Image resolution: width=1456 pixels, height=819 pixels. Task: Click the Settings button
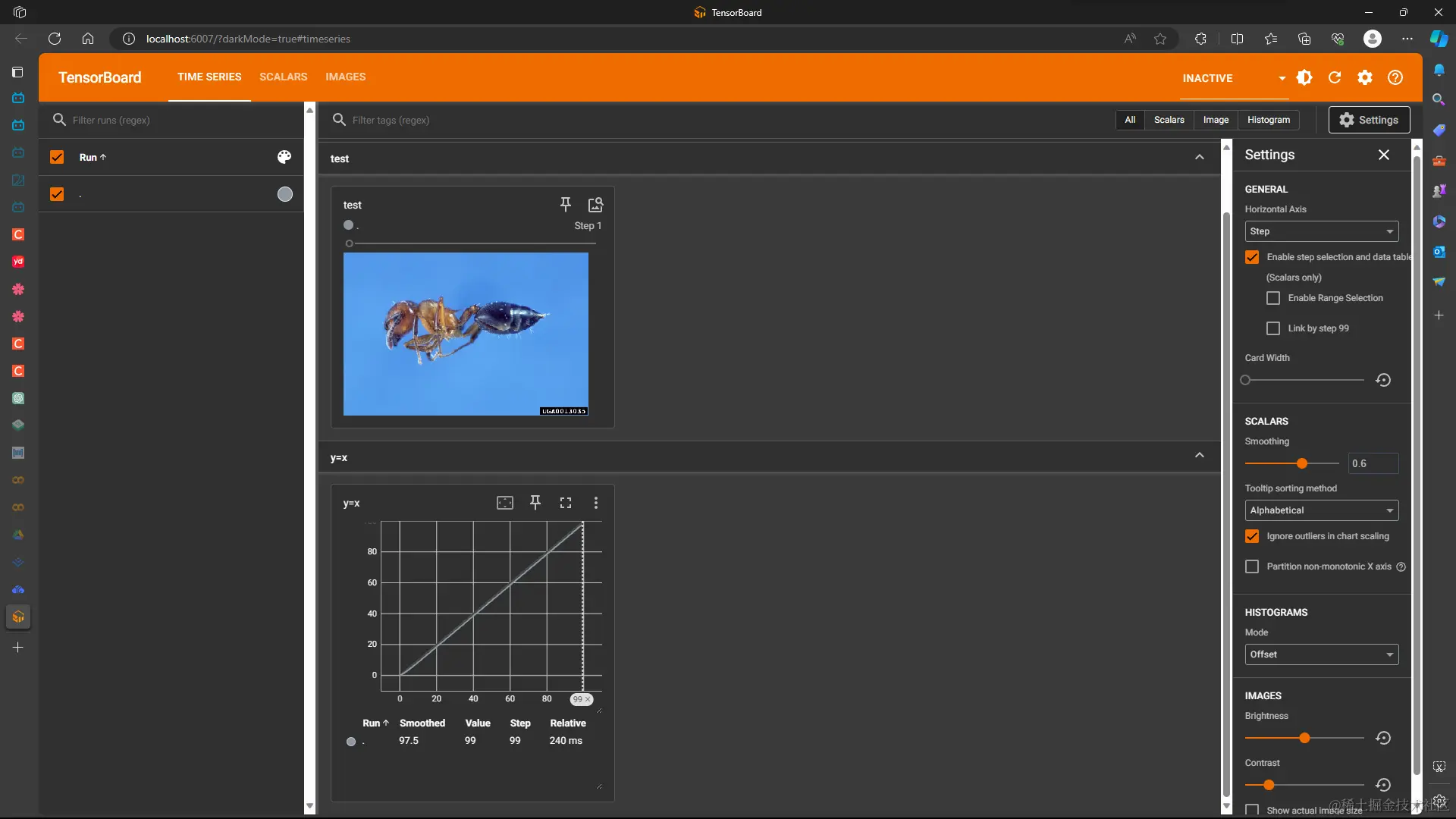point(1369,120)
